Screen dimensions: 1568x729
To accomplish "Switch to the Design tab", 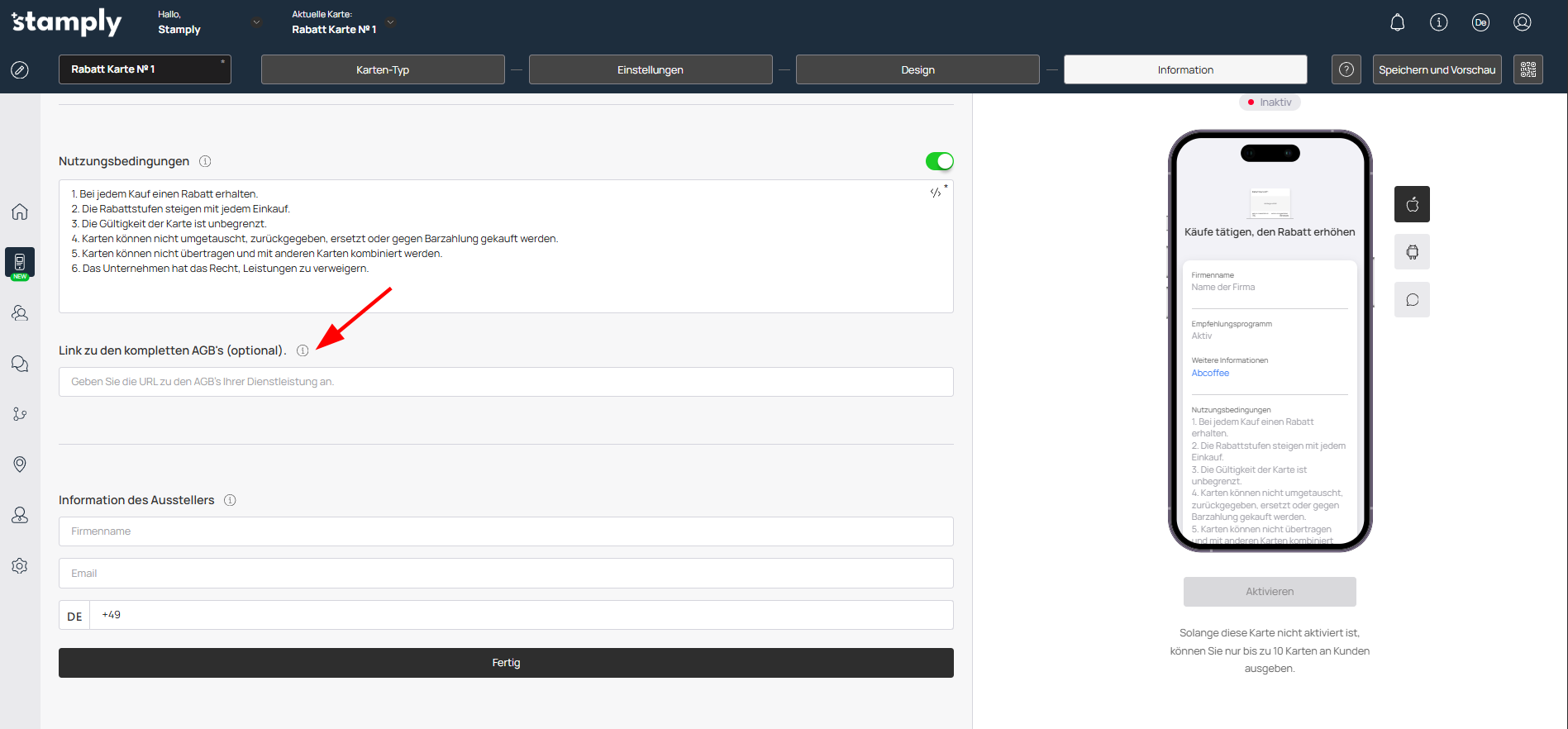I will pyautogui.click(x=917, y=69).
